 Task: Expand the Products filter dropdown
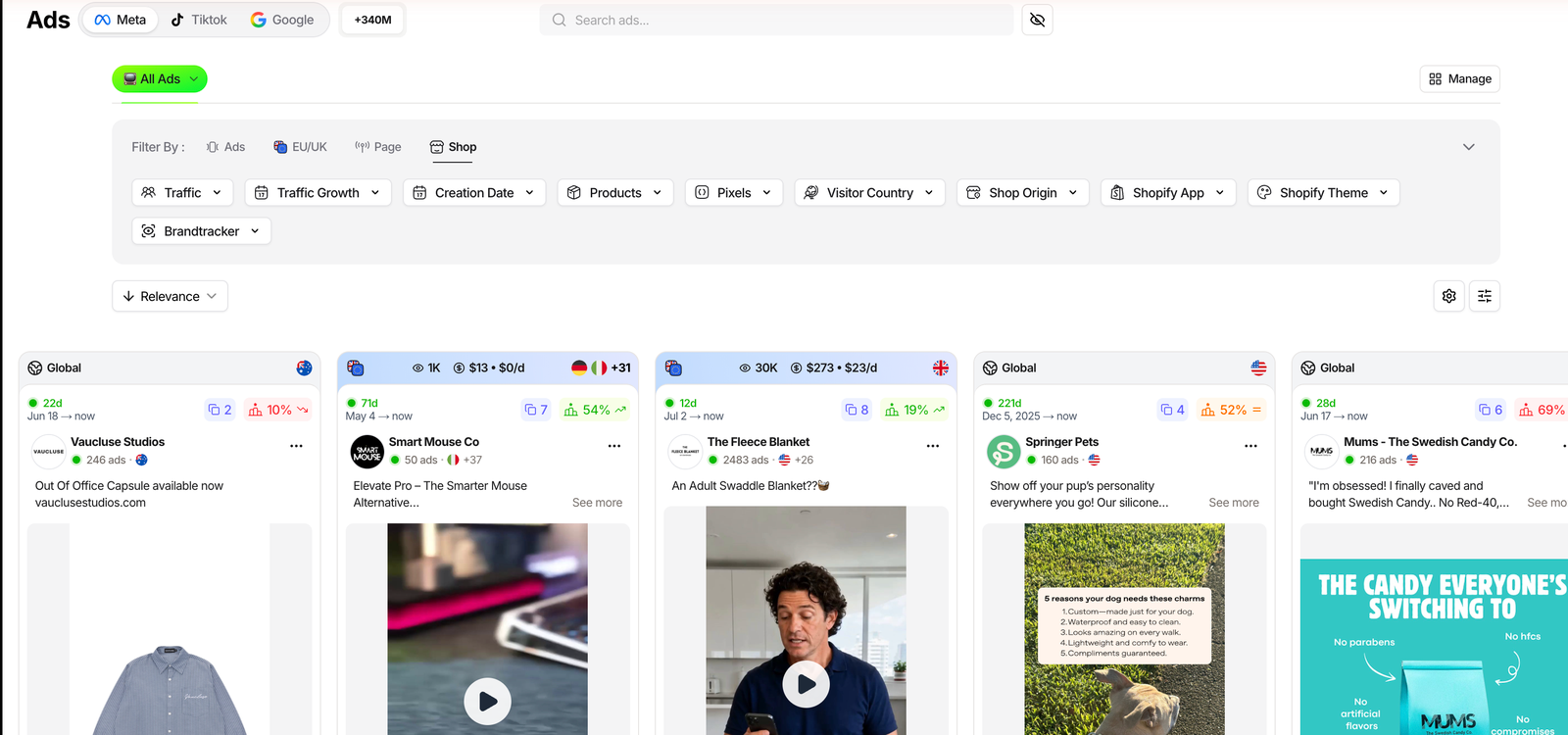(x=615, y=192)
